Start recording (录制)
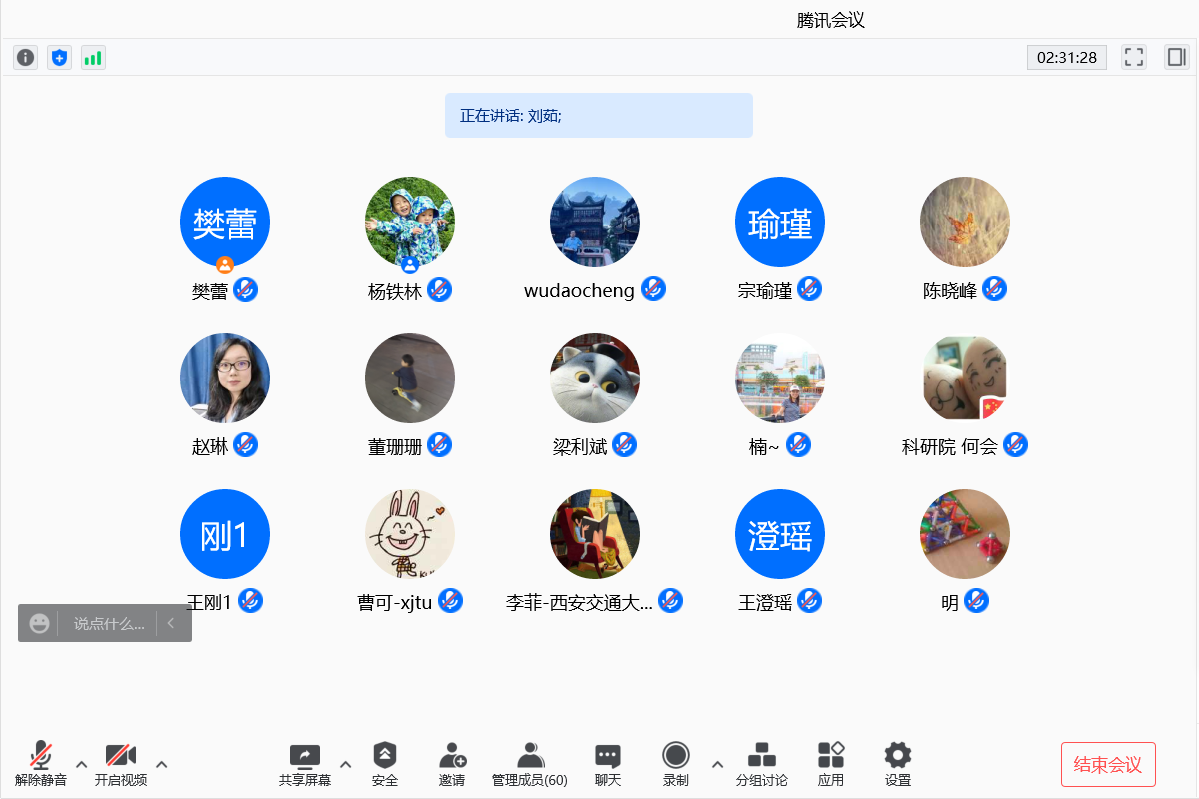Viewport: 1199px width, 799px height. (676, 764)
